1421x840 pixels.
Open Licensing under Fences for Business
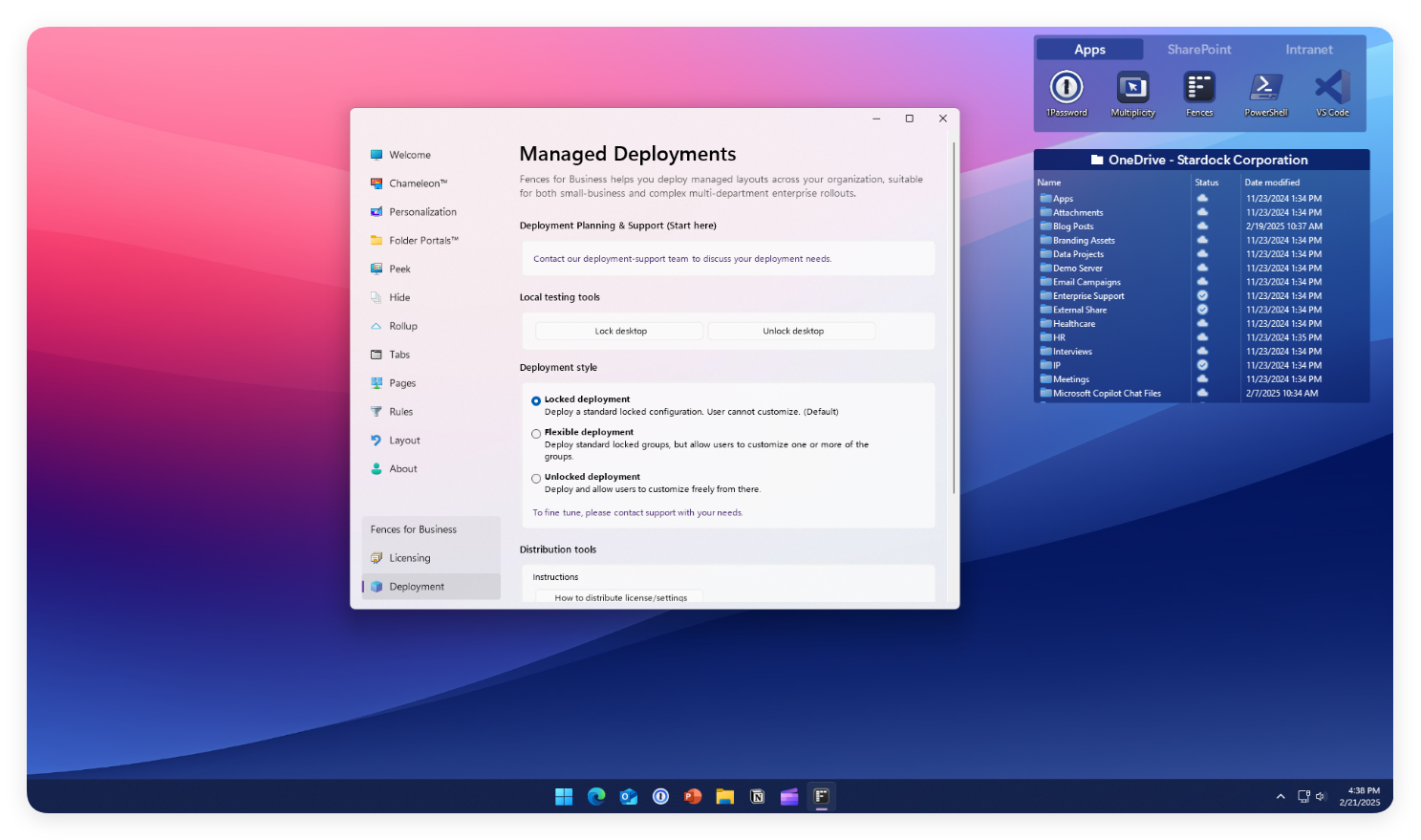click(x=431, y=558)
